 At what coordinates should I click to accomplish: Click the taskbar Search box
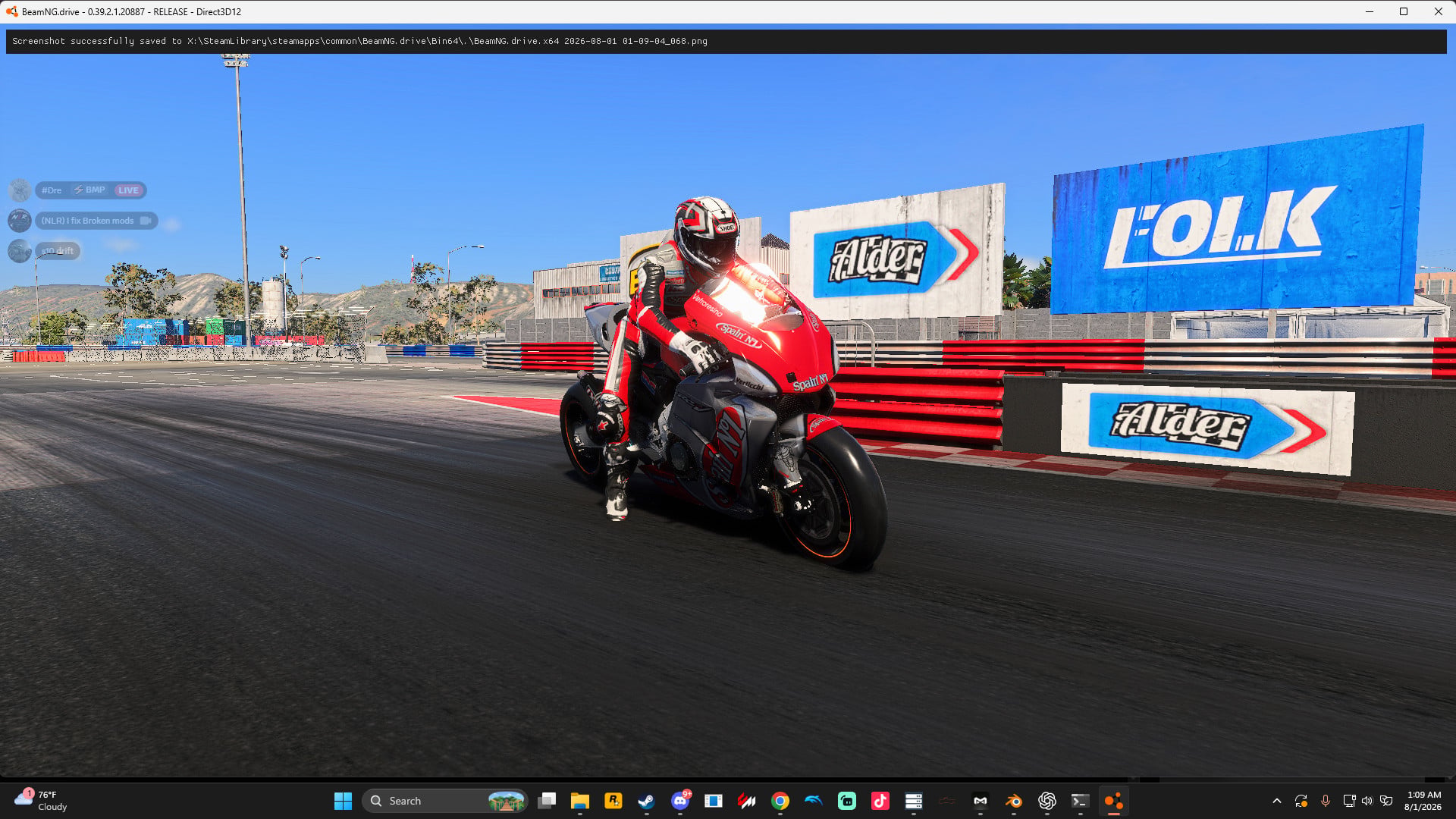tap(445, 801)
